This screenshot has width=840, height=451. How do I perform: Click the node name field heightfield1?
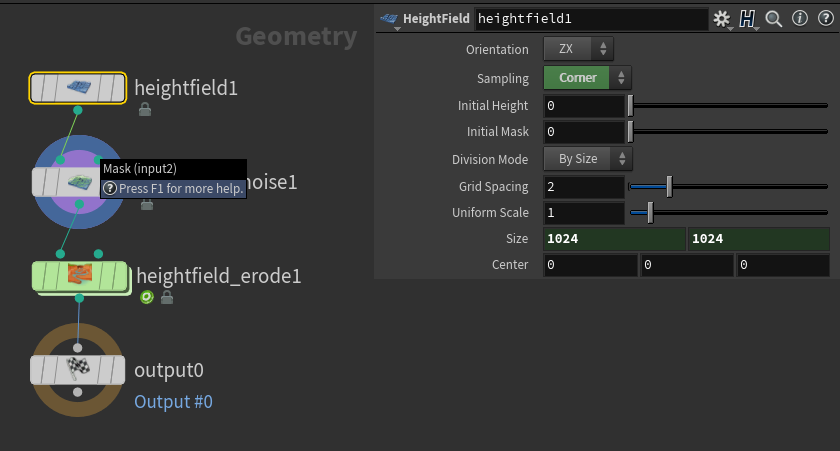pyautogui.click(x=590, y=18)
